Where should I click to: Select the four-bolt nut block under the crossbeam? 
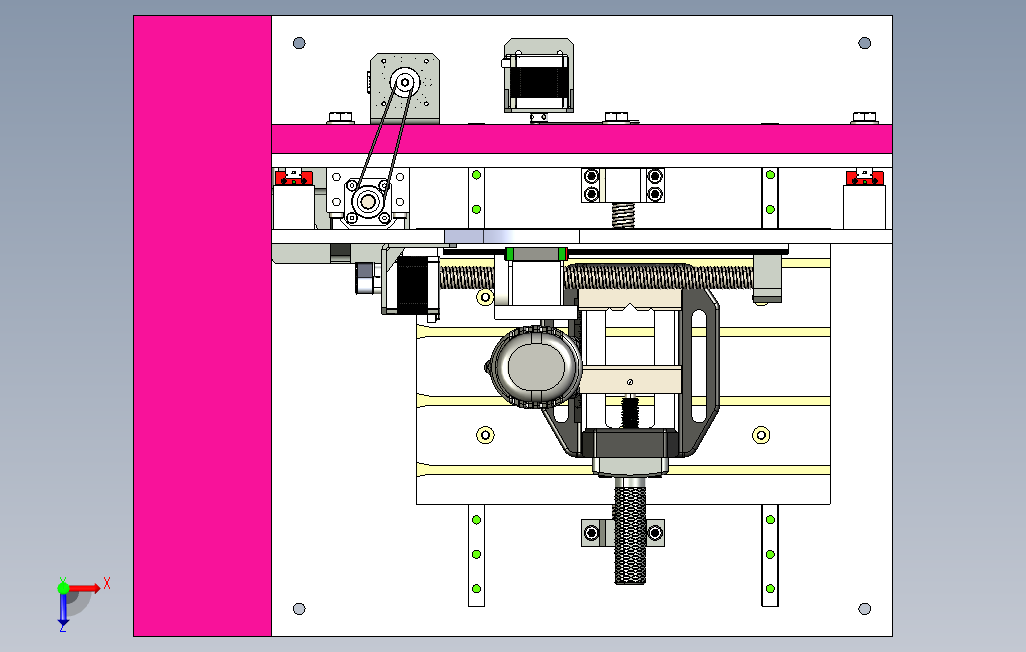(x=623, y=185)
